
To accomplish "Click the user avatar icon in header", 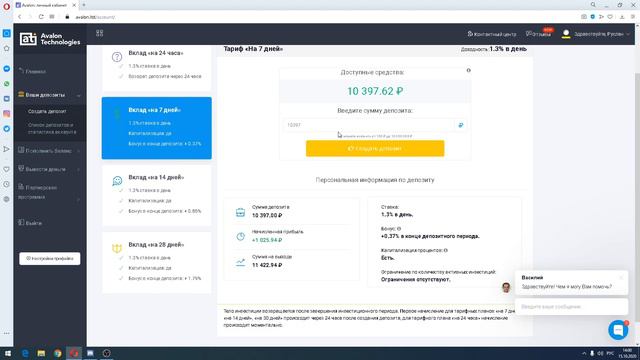I will tap(566, 34).
